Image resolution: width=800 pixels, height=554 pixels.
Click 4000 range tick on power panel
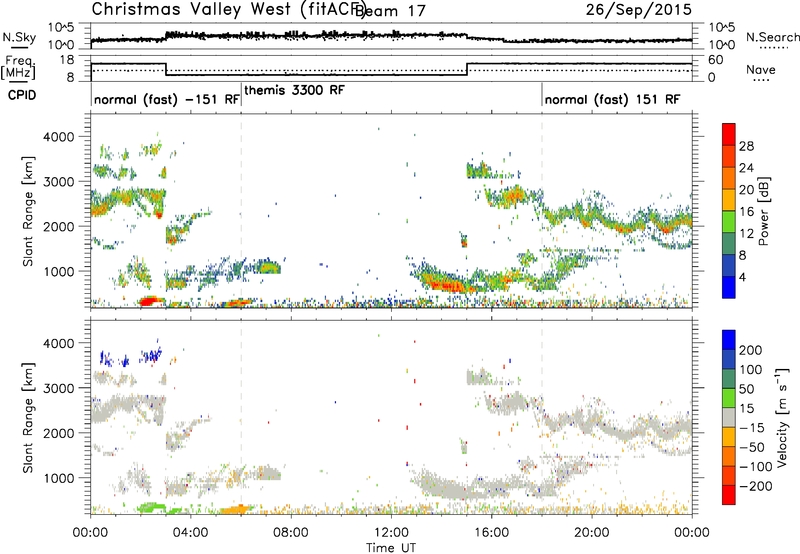tap(58, 137)
